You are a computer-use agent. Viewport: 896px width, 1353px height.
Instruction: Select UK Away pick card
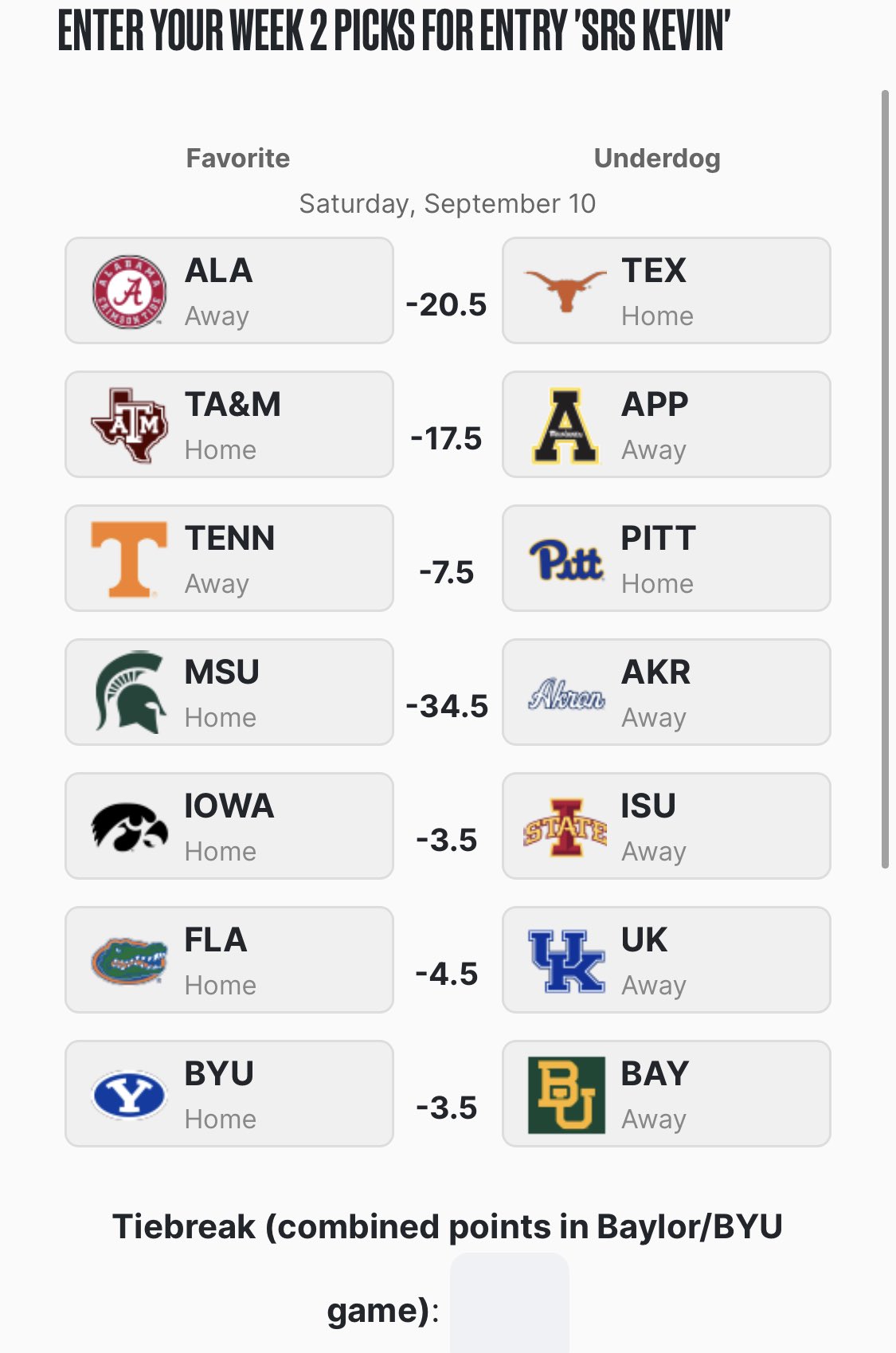click(667, 959)
